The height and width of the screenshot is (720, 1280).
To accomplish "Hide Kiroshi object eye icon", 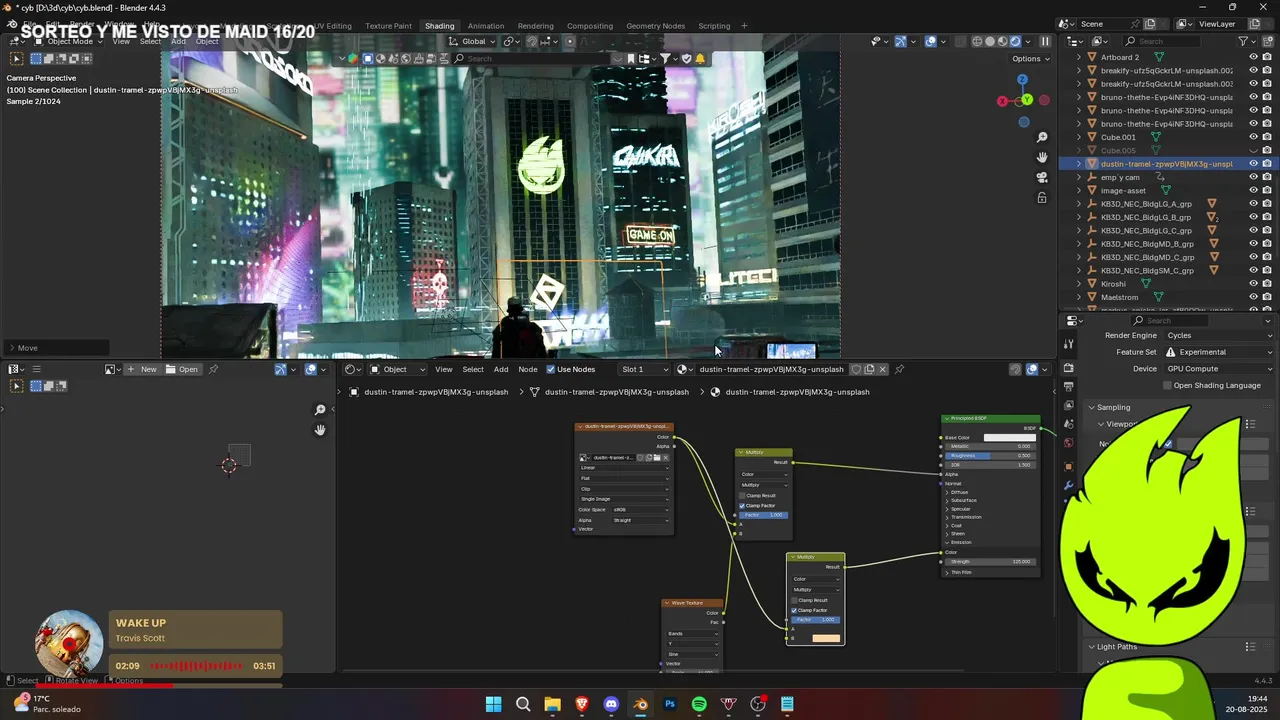I will [1253, 284].
